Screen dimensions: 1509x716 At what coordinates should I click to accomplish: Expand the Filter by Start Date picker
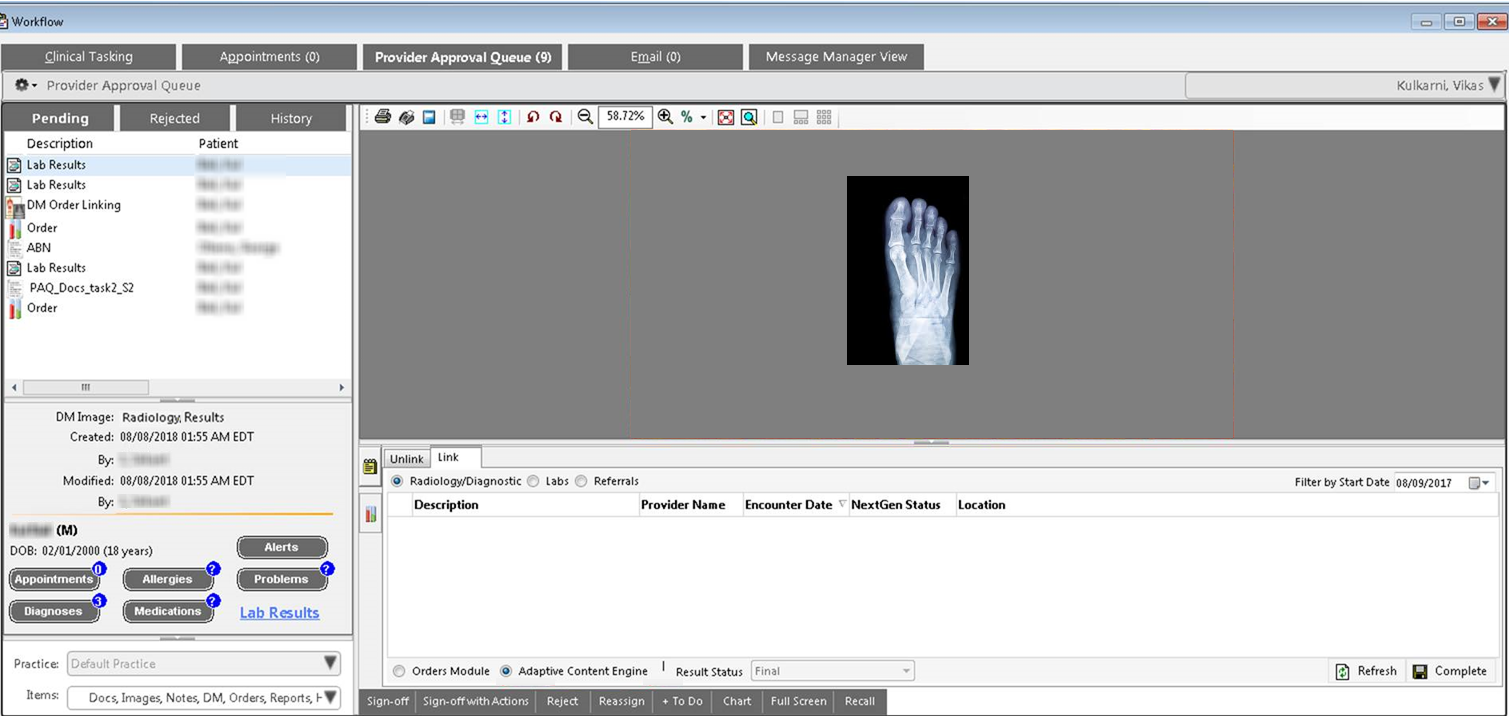(1480, 483)
